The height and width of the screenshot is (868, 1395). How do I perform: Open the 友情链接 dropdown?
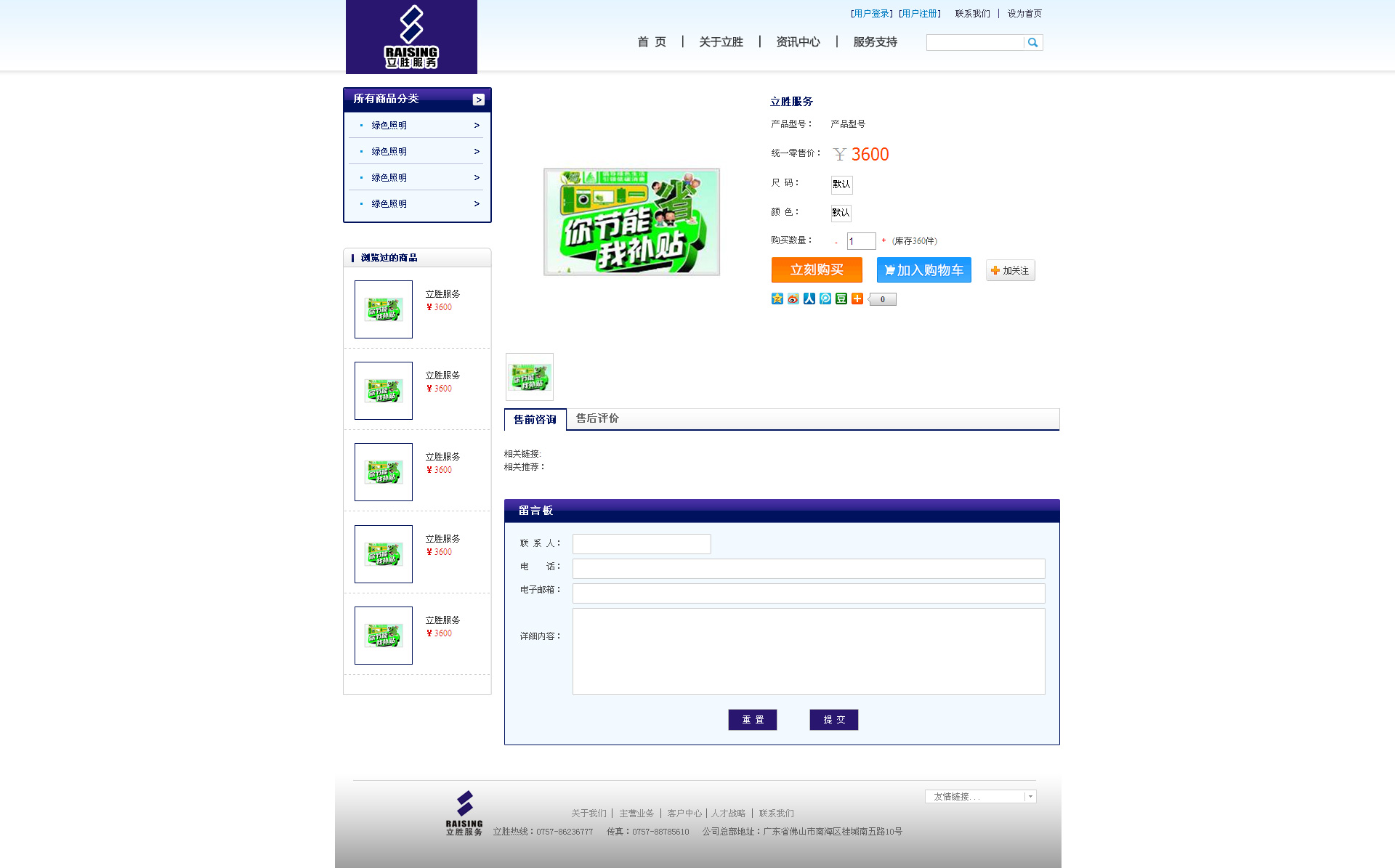click(979, 797)
